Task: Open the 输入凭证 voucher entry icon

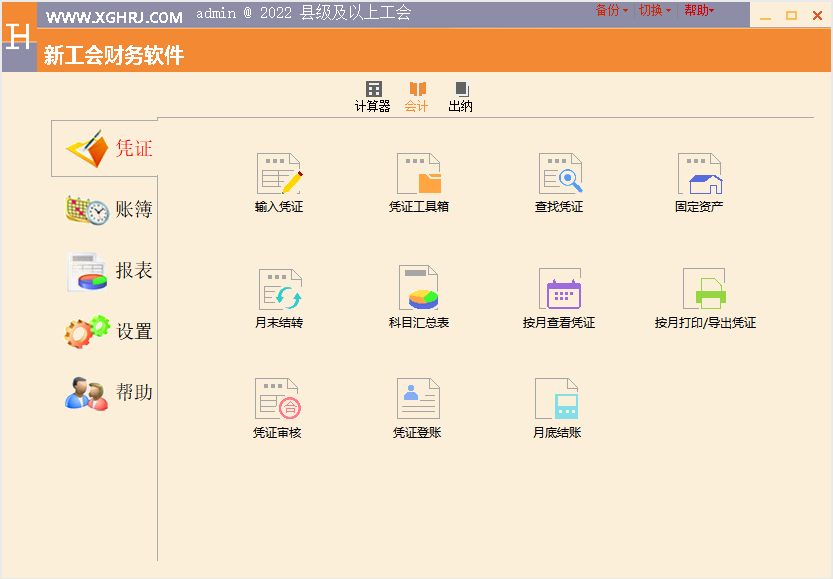Action: 279,176
